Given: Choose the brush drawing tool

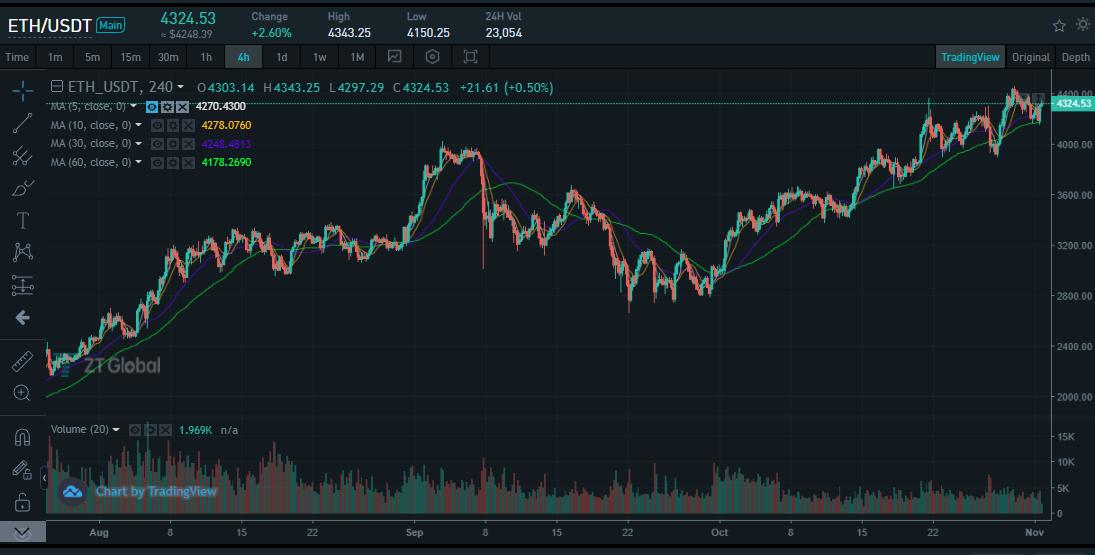Looking at the screenshot, I should coord(22,188).
